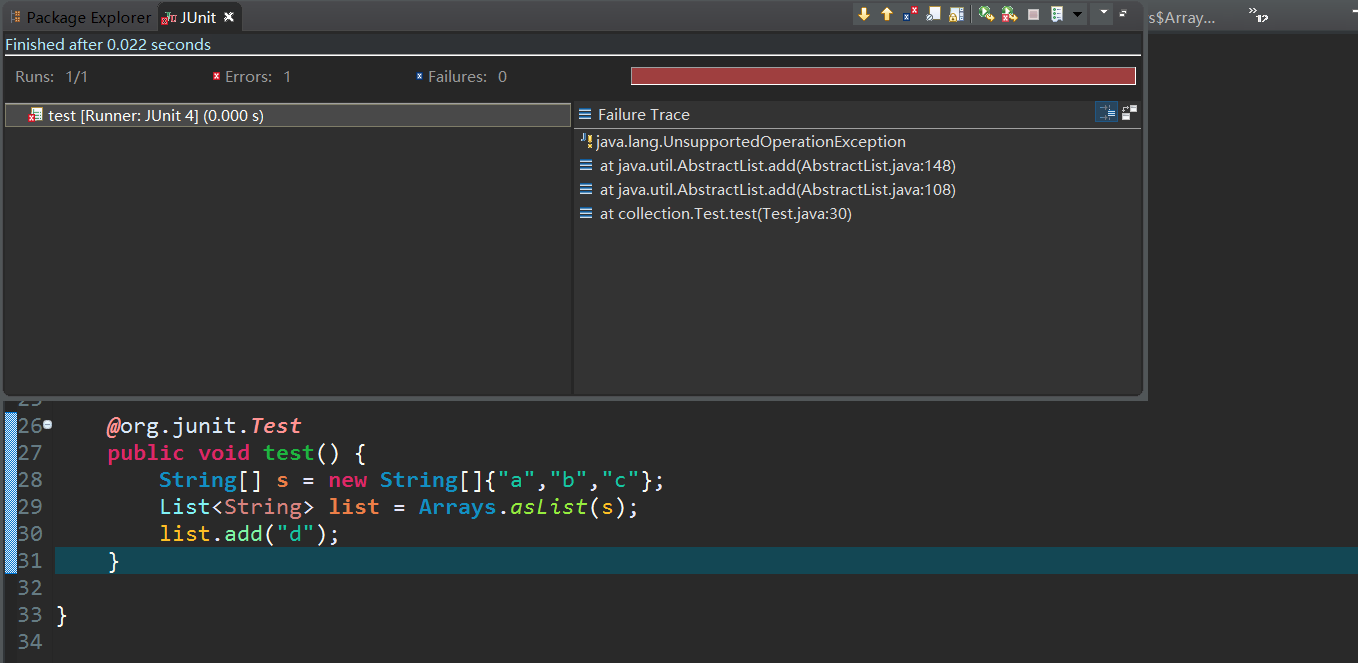Click line number 27 in gutter
1358x663 pixels.
click(x=30, y=453)
